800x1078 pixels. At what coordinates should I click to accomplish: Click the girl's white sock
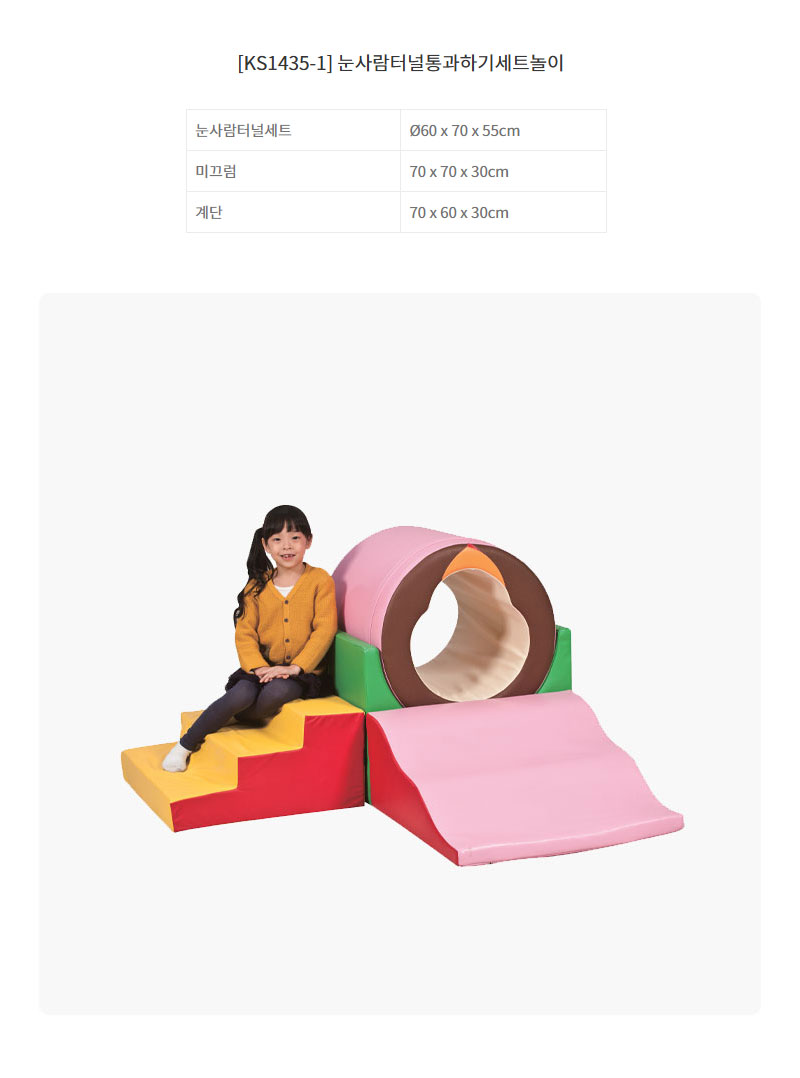pos(176,758)
